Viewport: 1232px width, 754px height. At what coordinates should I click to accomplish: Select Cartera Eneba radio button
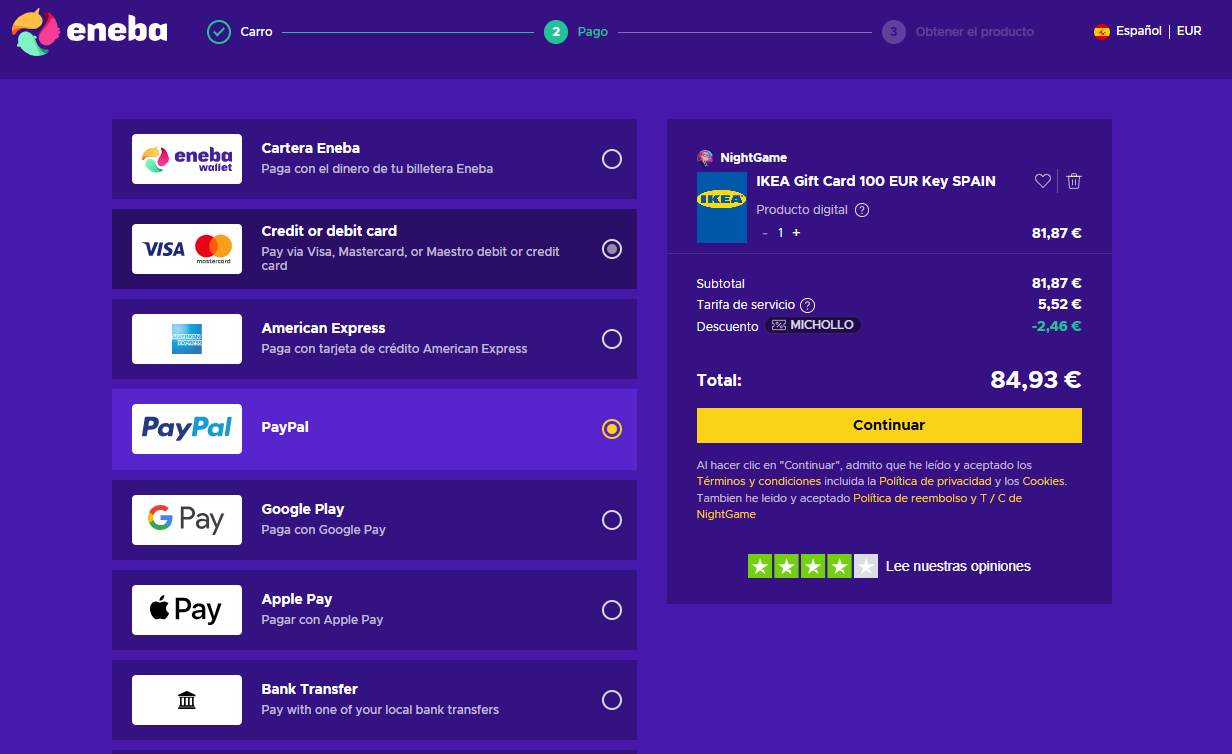612,159
